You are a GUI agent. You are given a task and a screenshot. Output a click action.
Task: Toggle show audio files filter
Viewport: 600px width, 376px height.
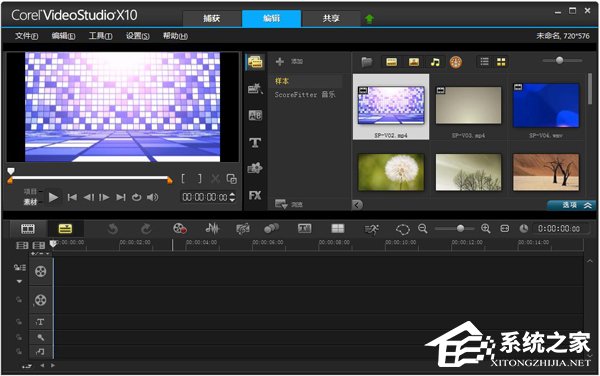pos(435,62)
